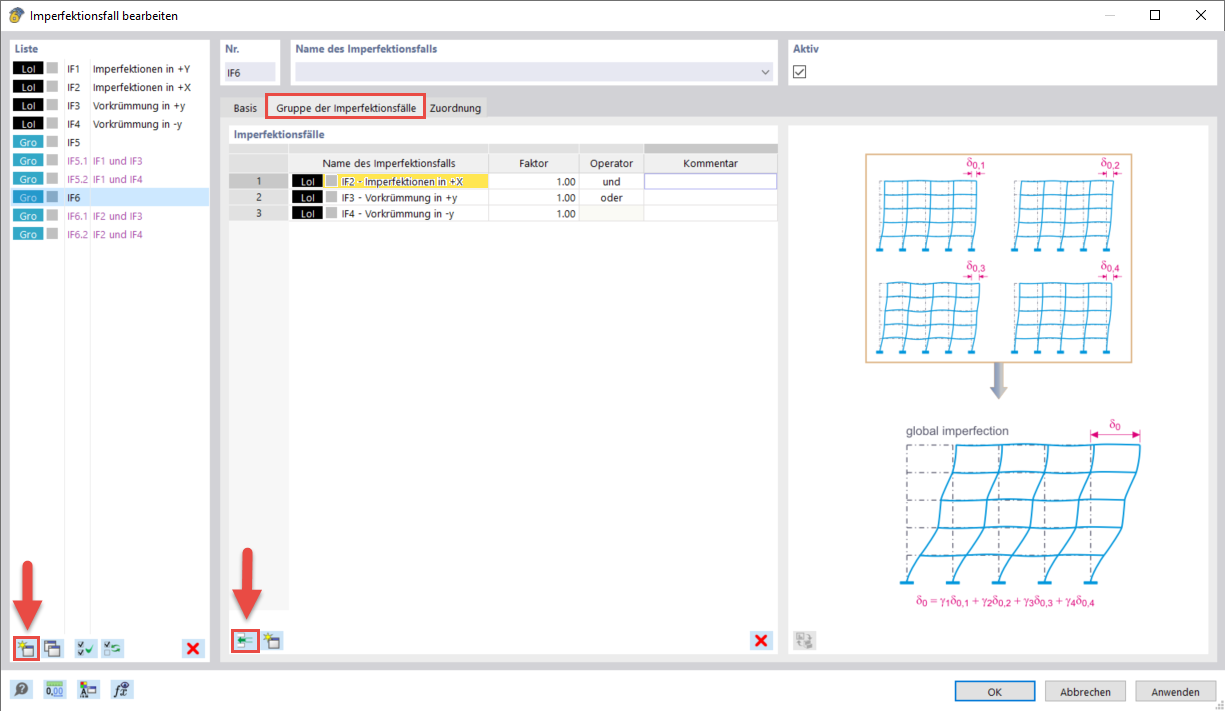
Task: Click the graphic switch icon below preview
Action: (x=805, y=640)
